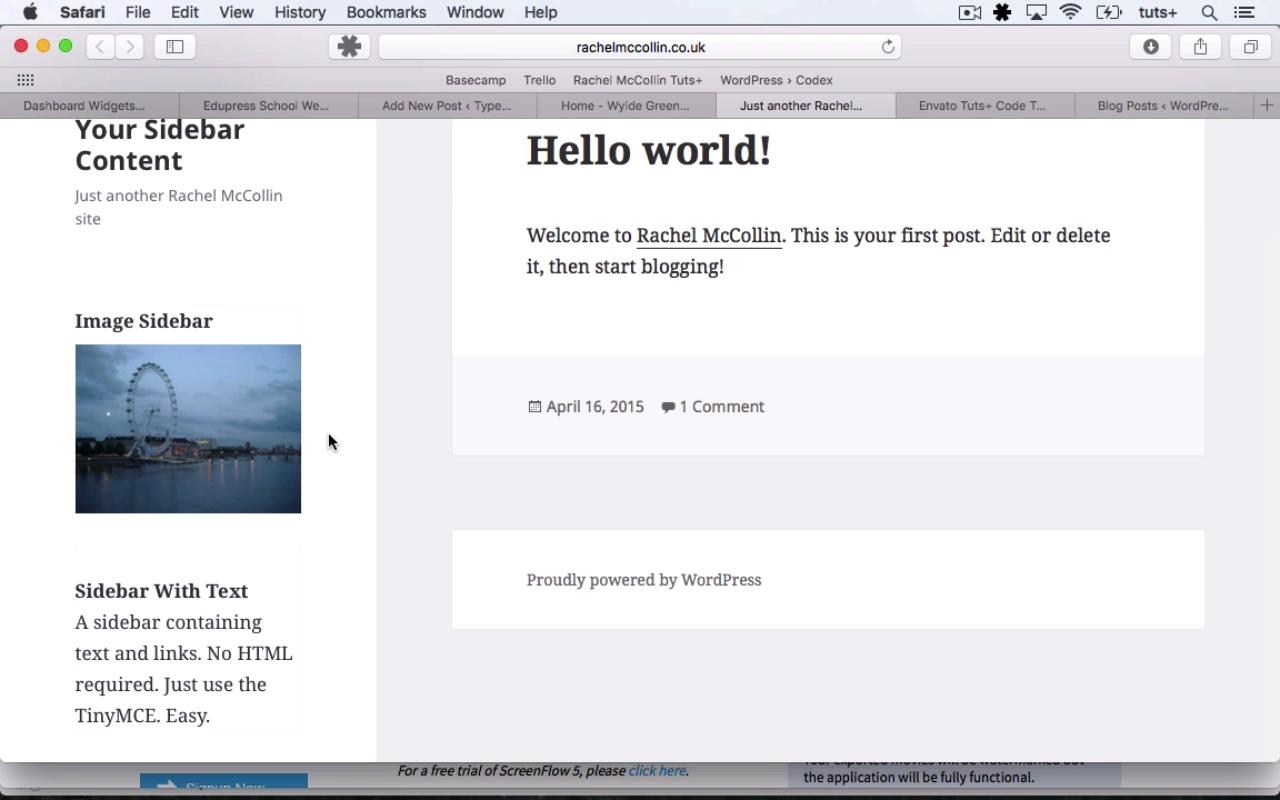Click the tuts+ user name in menu bar
1280x800 pixels.
[1158, 12]
